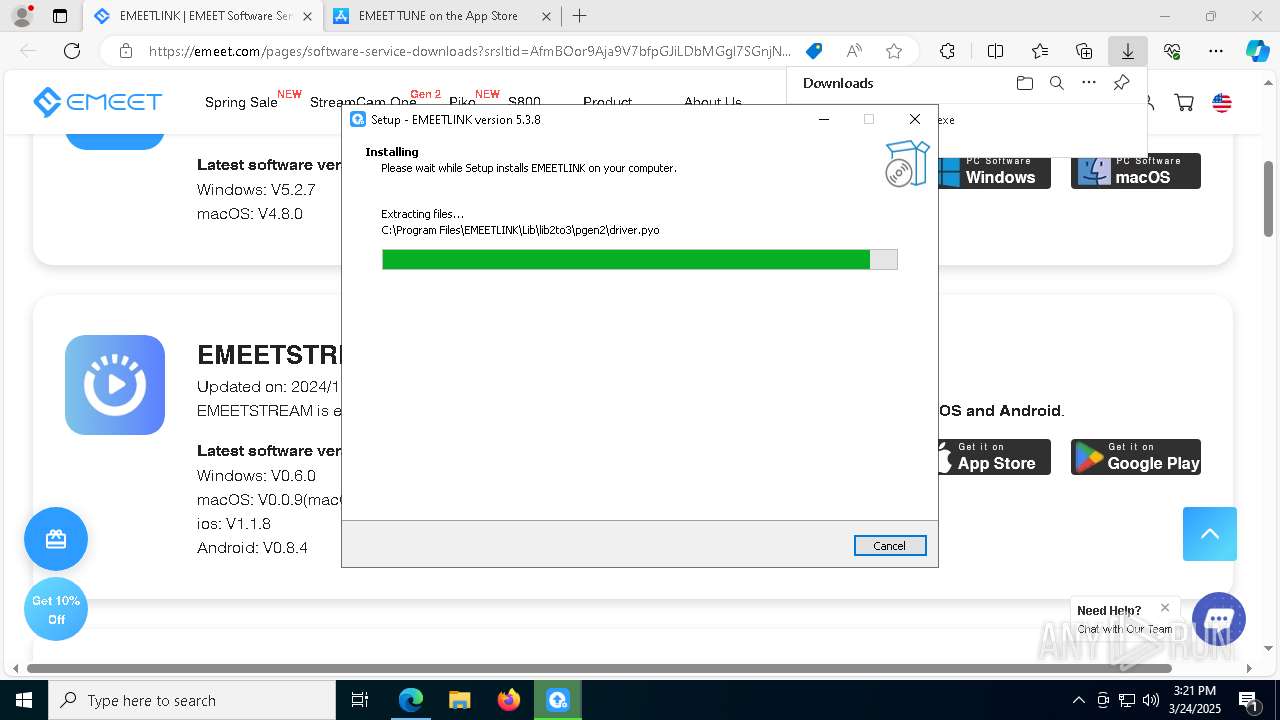Open volume control in system tray
The width and height of the screenshot is (1280, 720).
1151,700
